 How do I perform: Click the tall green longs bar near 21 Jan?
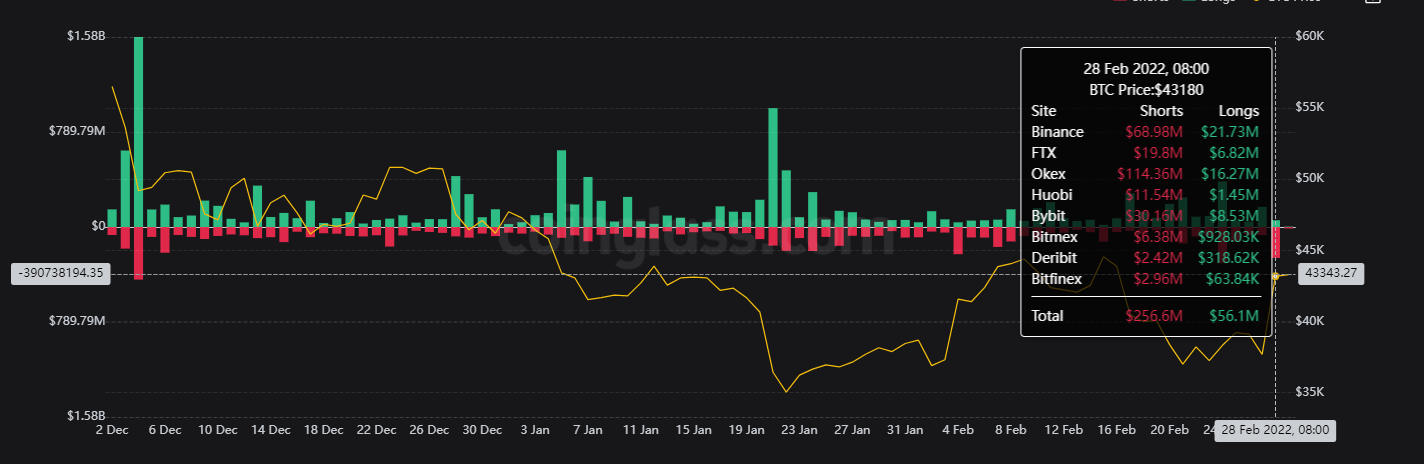(773, 167)
